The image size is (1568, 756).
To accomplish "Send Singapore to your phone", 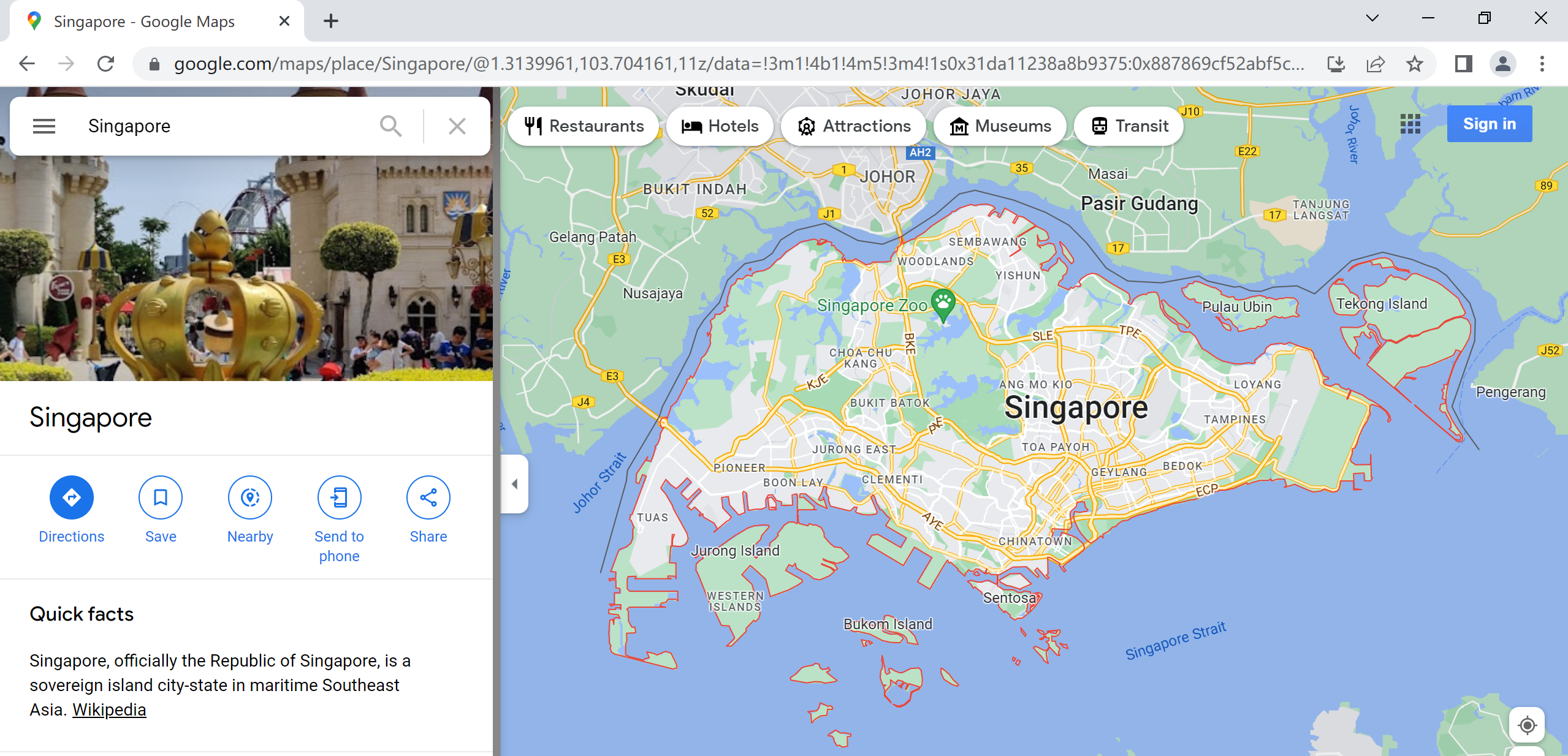I will pyautogui.click(x=339, y=497).
